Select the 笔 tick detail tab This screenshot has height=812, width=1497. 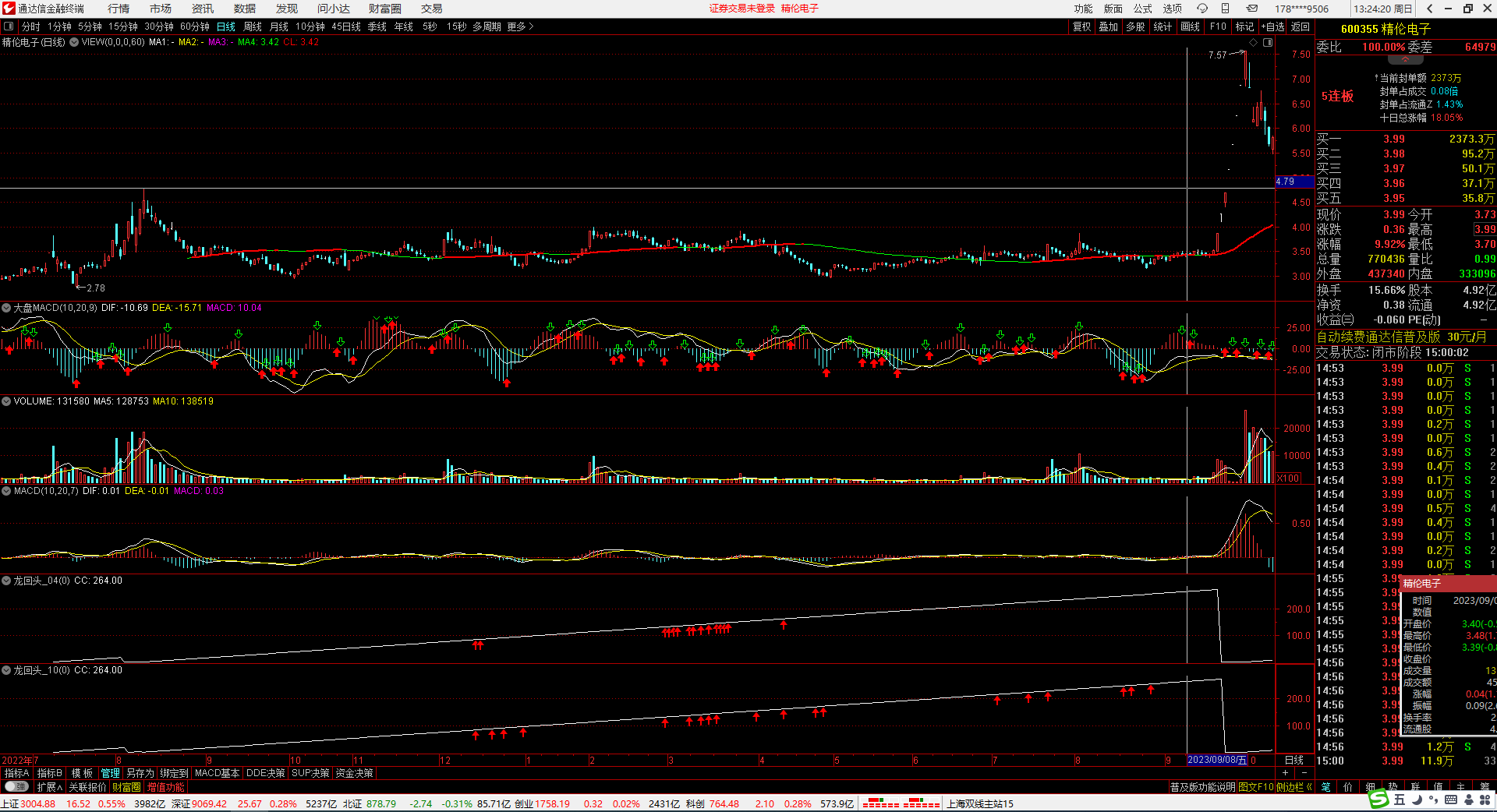click(1325, 787)
